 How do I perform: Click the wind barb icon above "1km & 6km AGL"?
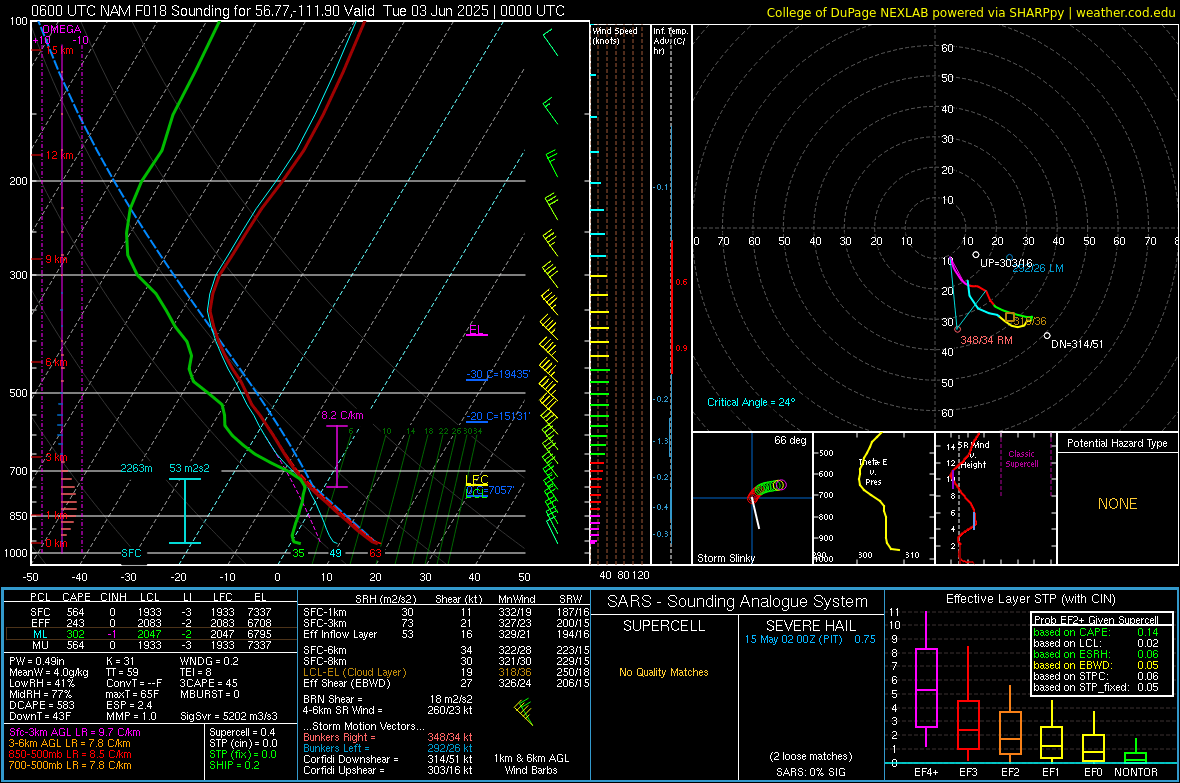coord(524,711)
